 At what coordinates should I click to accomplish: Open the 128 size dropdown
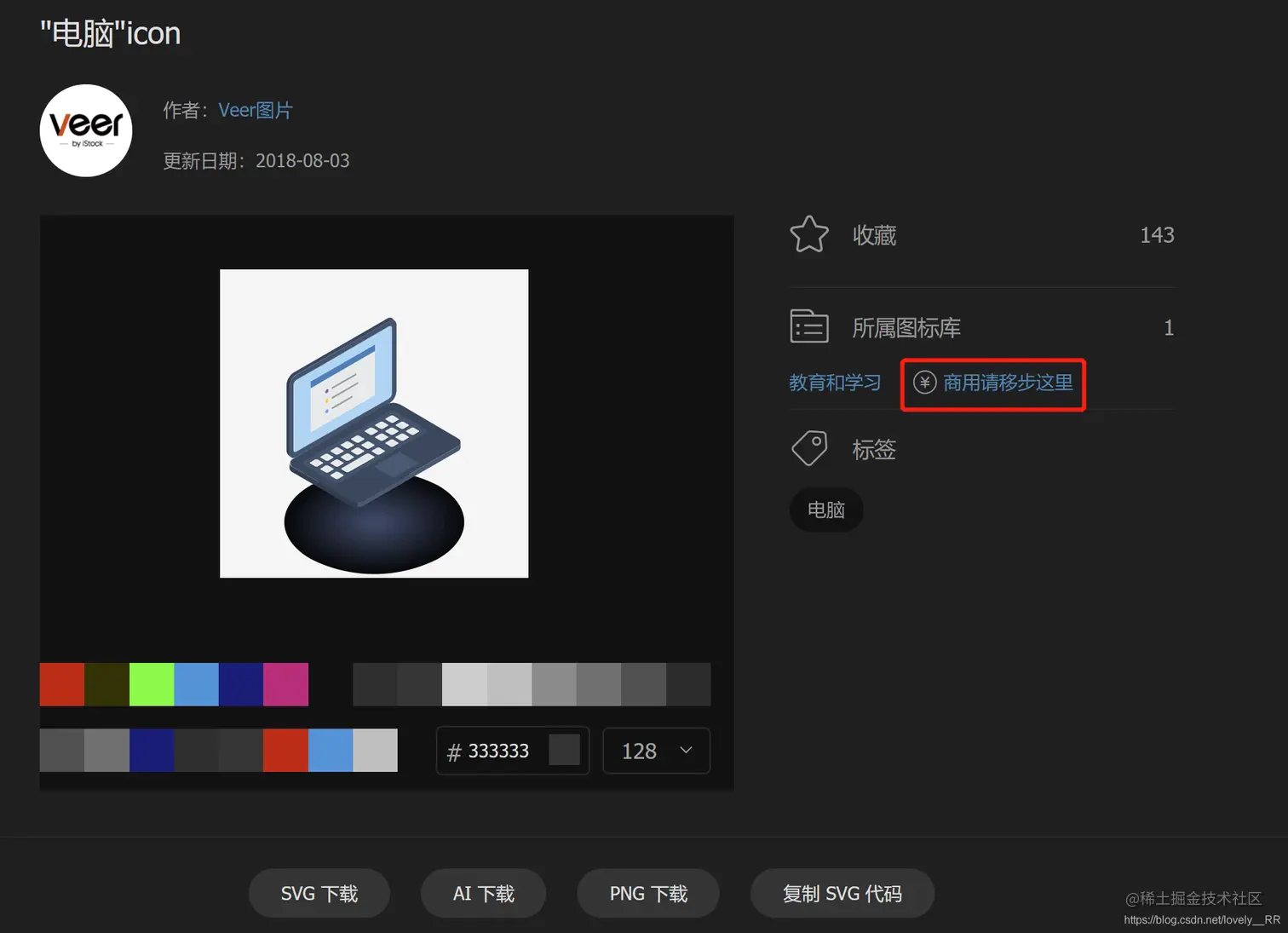click(655, 751)
